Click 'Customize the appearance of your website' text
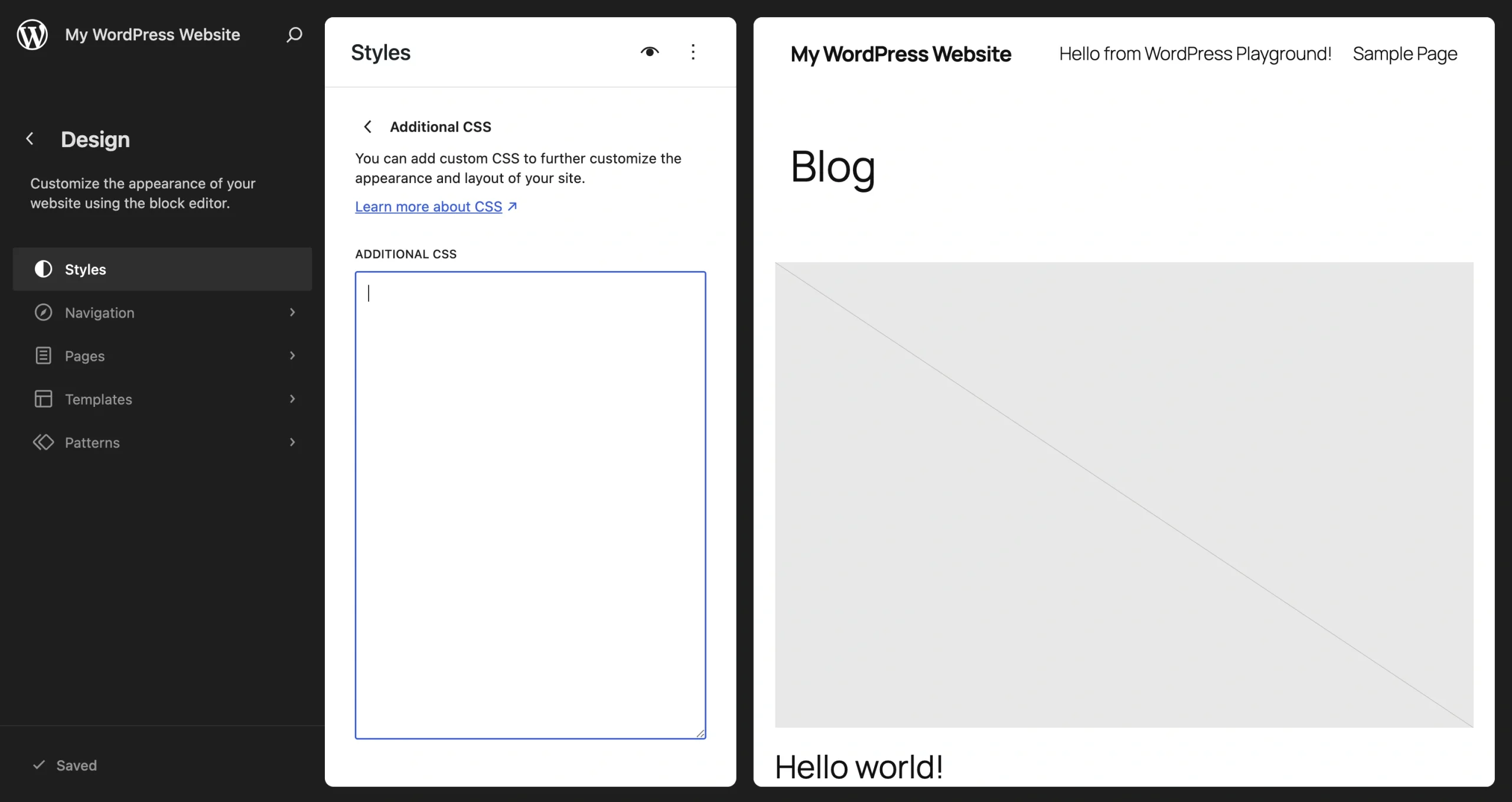 [x=143, y=193]
